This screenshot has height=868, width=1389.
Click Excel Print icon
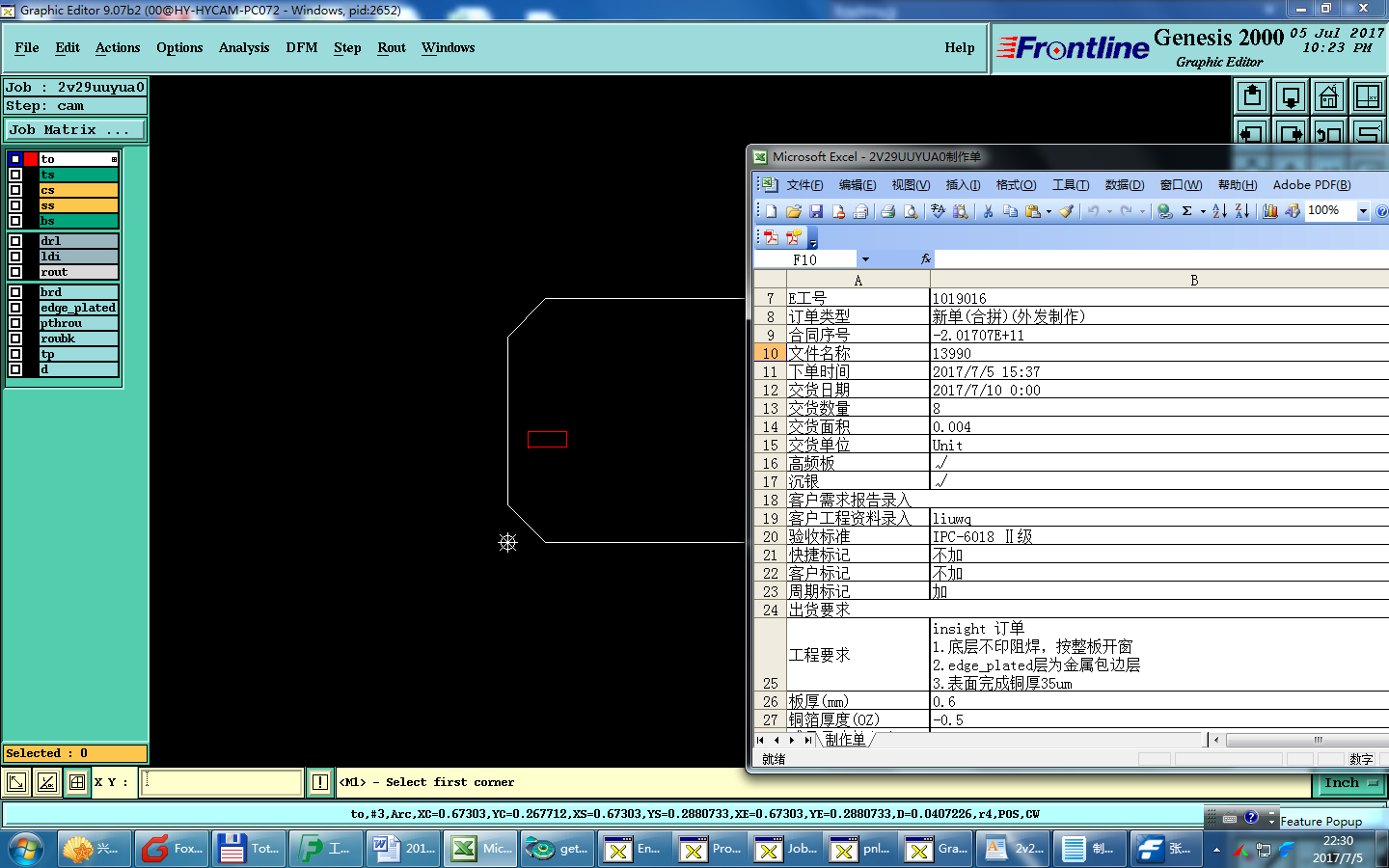pos(887,211)
